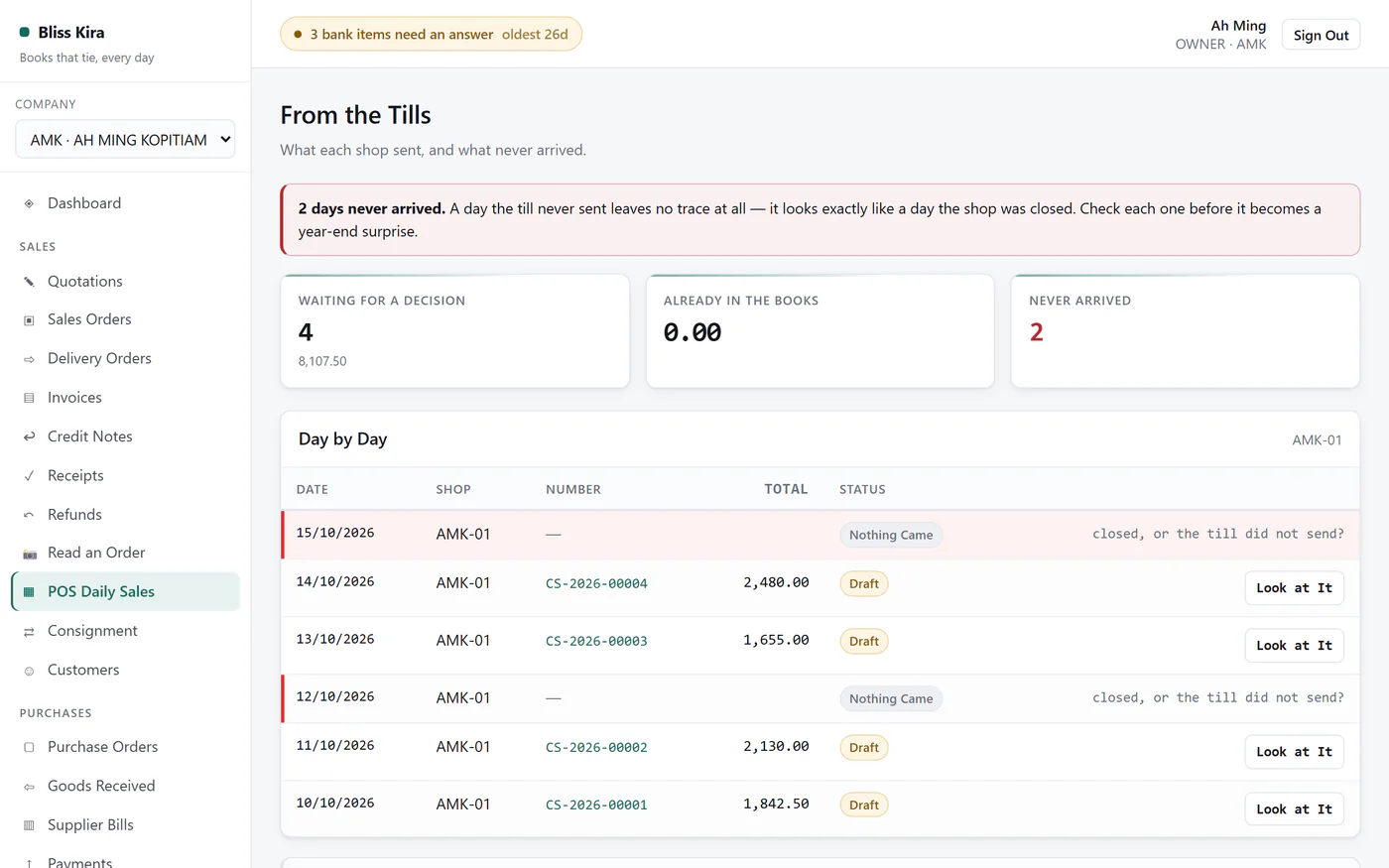Click the Nothing Came badge for 15/10/2026

[891, 535]
